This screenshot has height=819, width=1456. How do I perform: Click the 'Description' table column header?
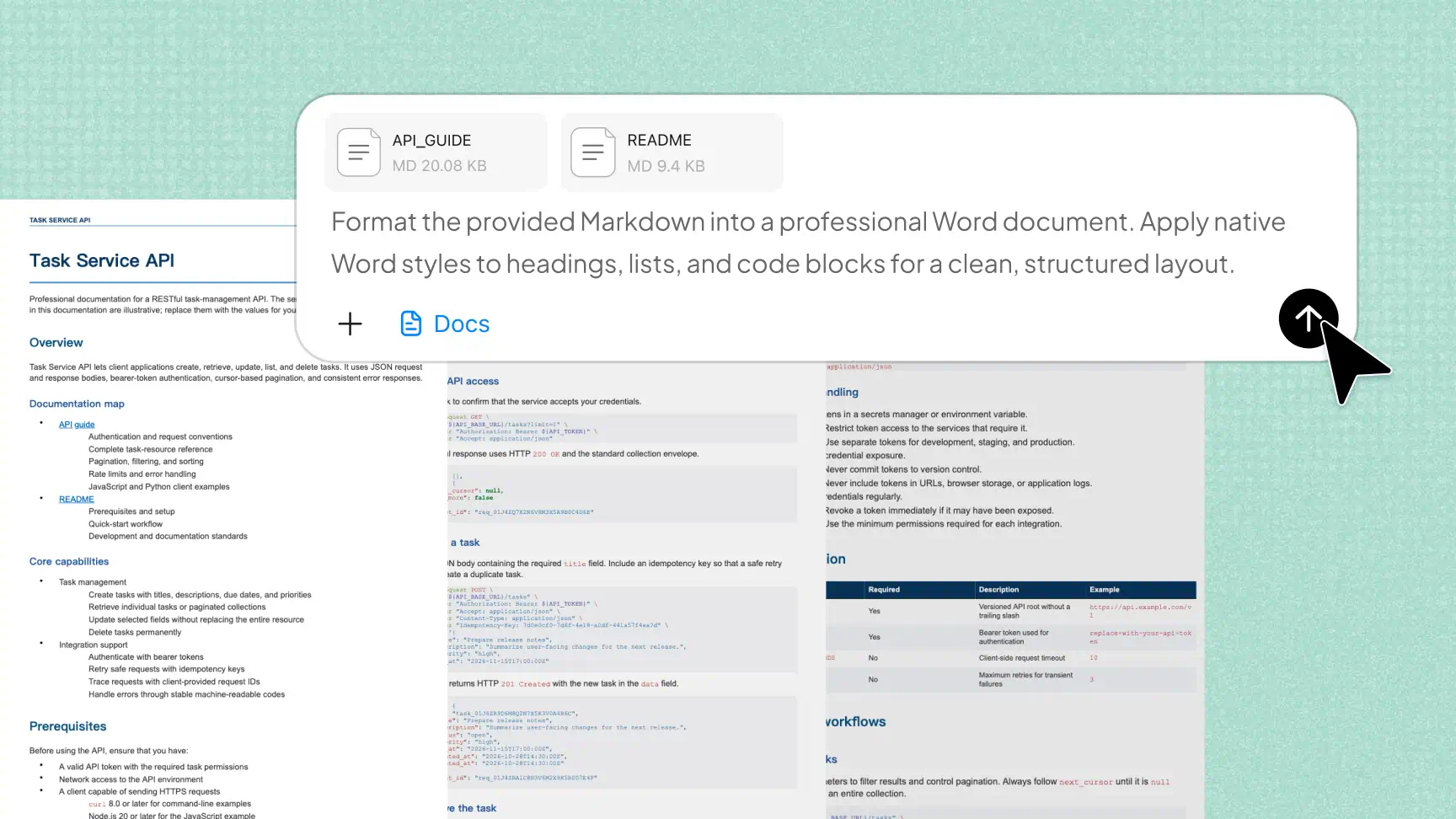(998, 590)
